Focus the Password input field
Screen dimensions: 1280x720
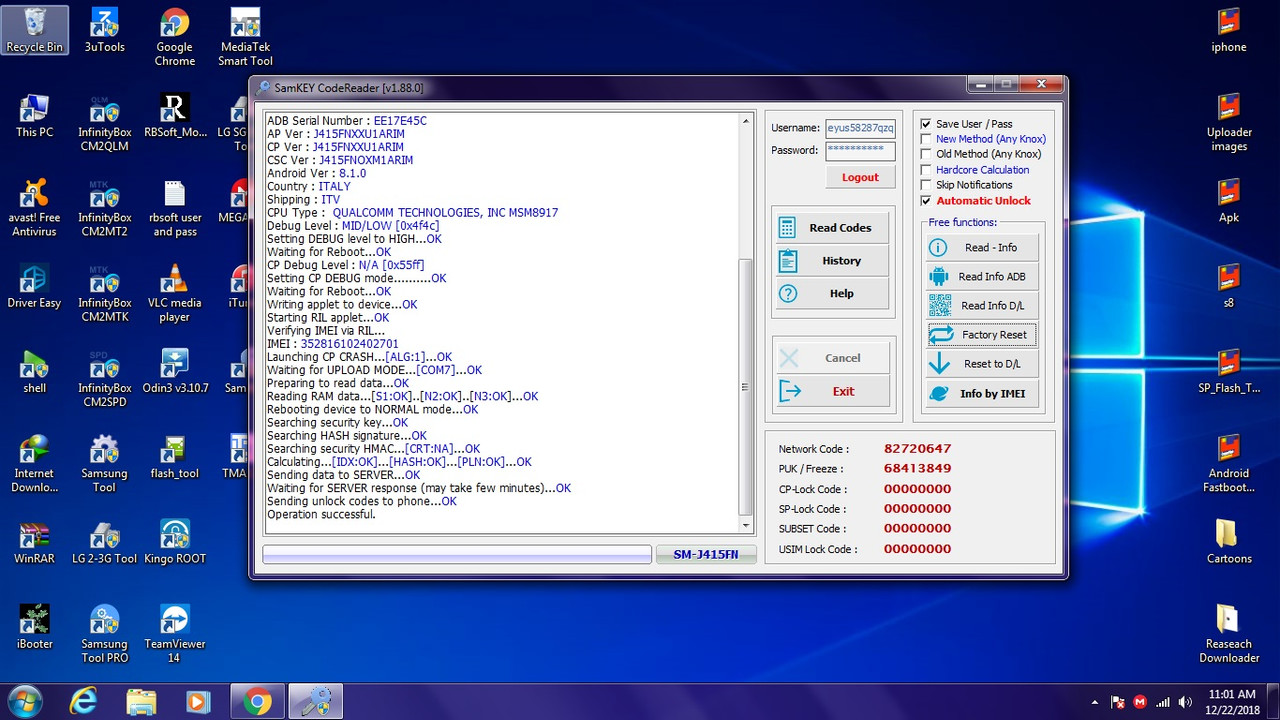[x=860, y=151]
